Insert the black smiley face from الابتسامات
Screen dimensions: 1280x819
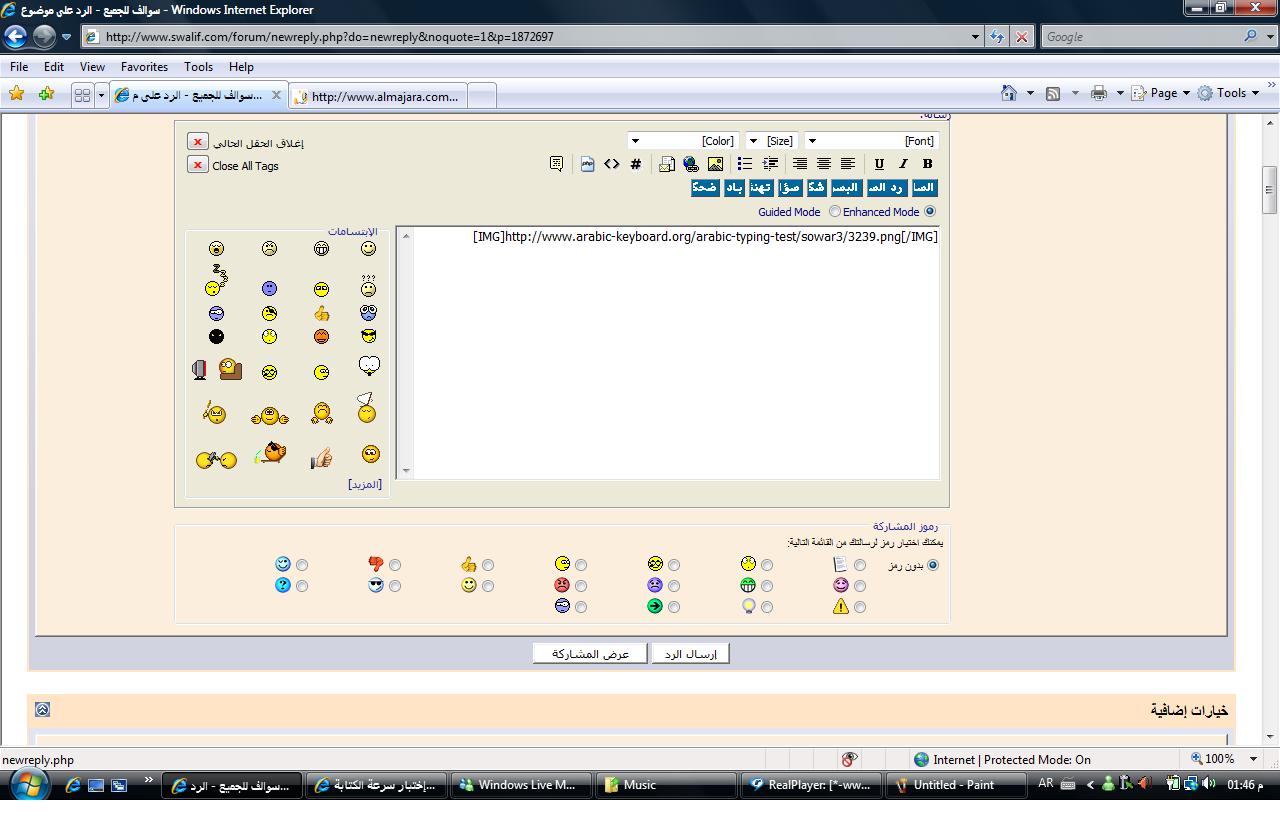click(216, 337)
